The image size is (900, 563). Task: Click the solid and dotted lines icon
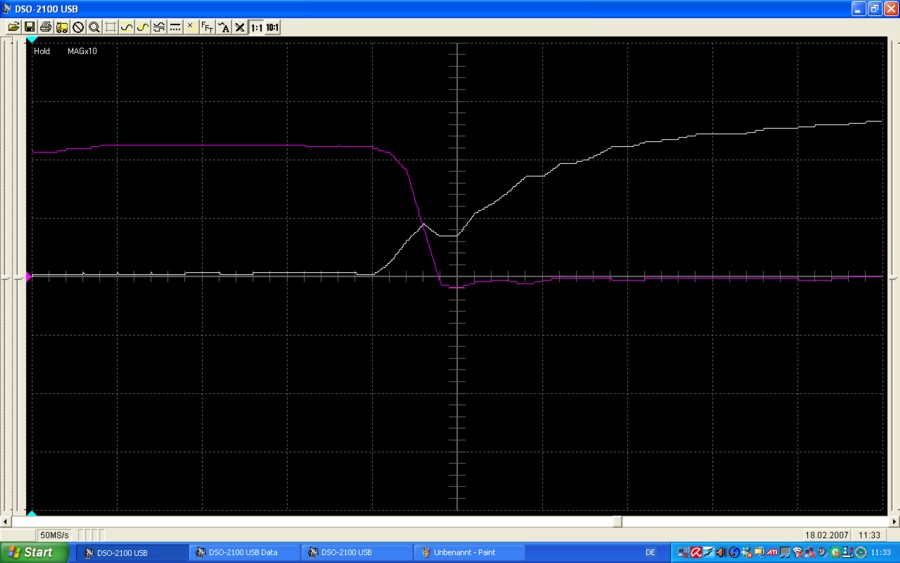[x=174, y=27]
